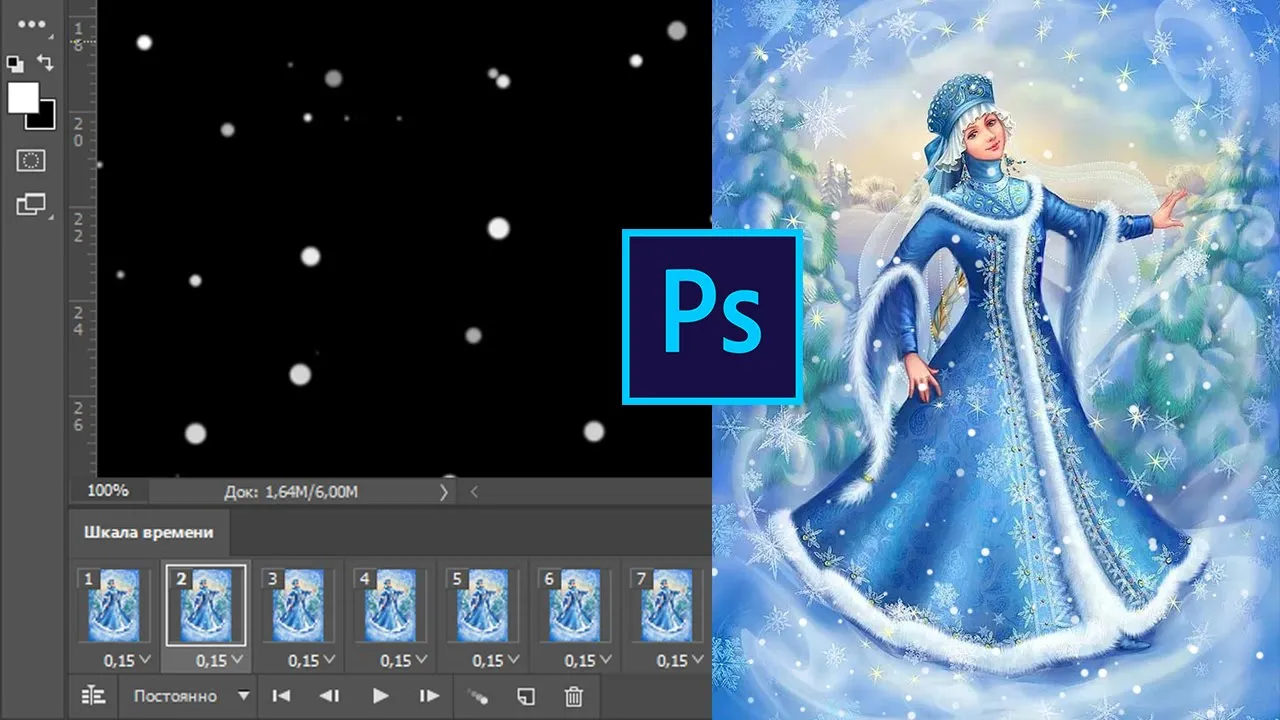This screenshot has height=720, width=1280.
Task: Play the frame animation
Action: tap(380, 696)
